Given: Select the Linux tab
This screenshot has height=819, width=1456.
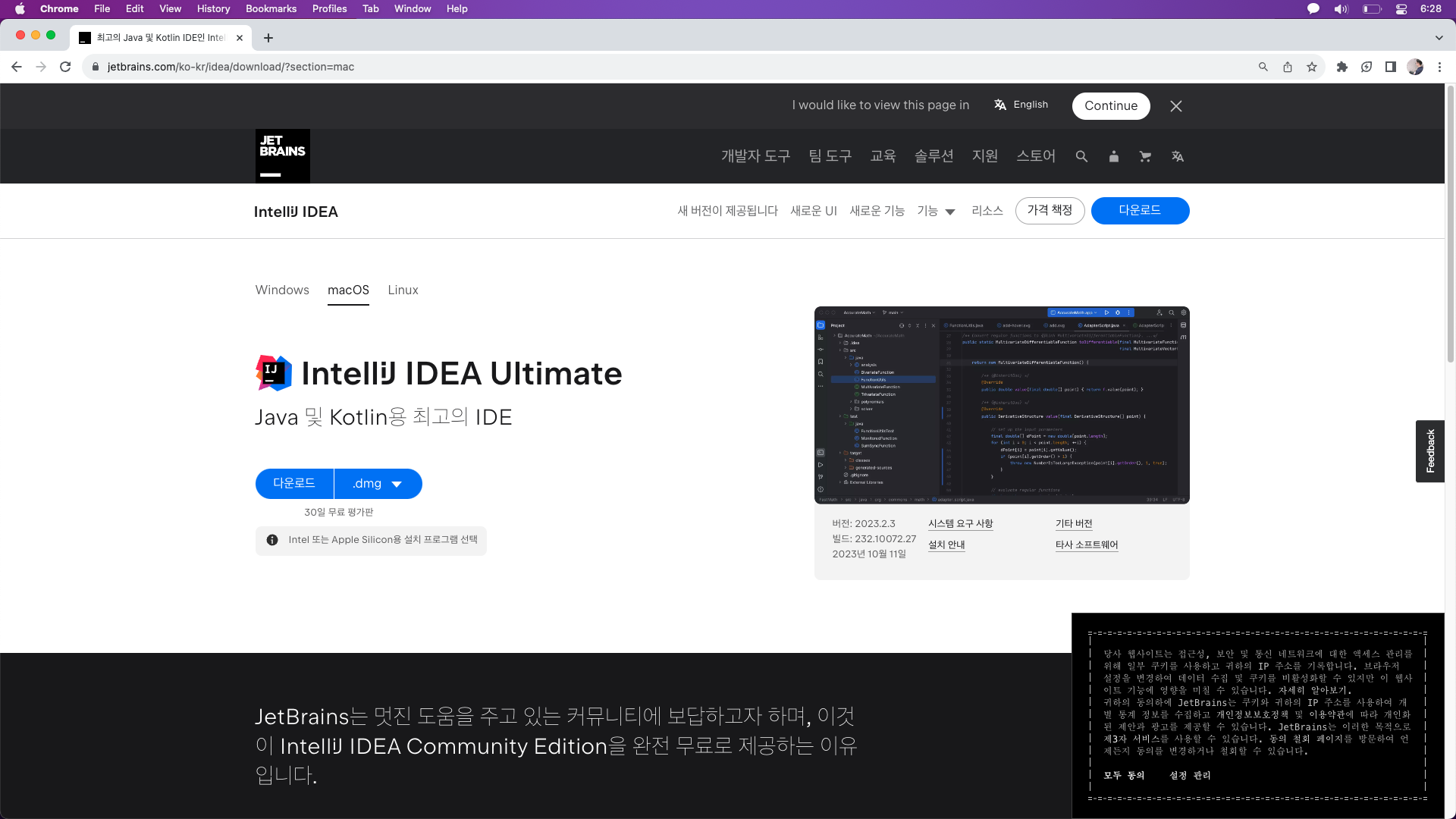Looking at the screenshot, I should click(x=403, y=290).
